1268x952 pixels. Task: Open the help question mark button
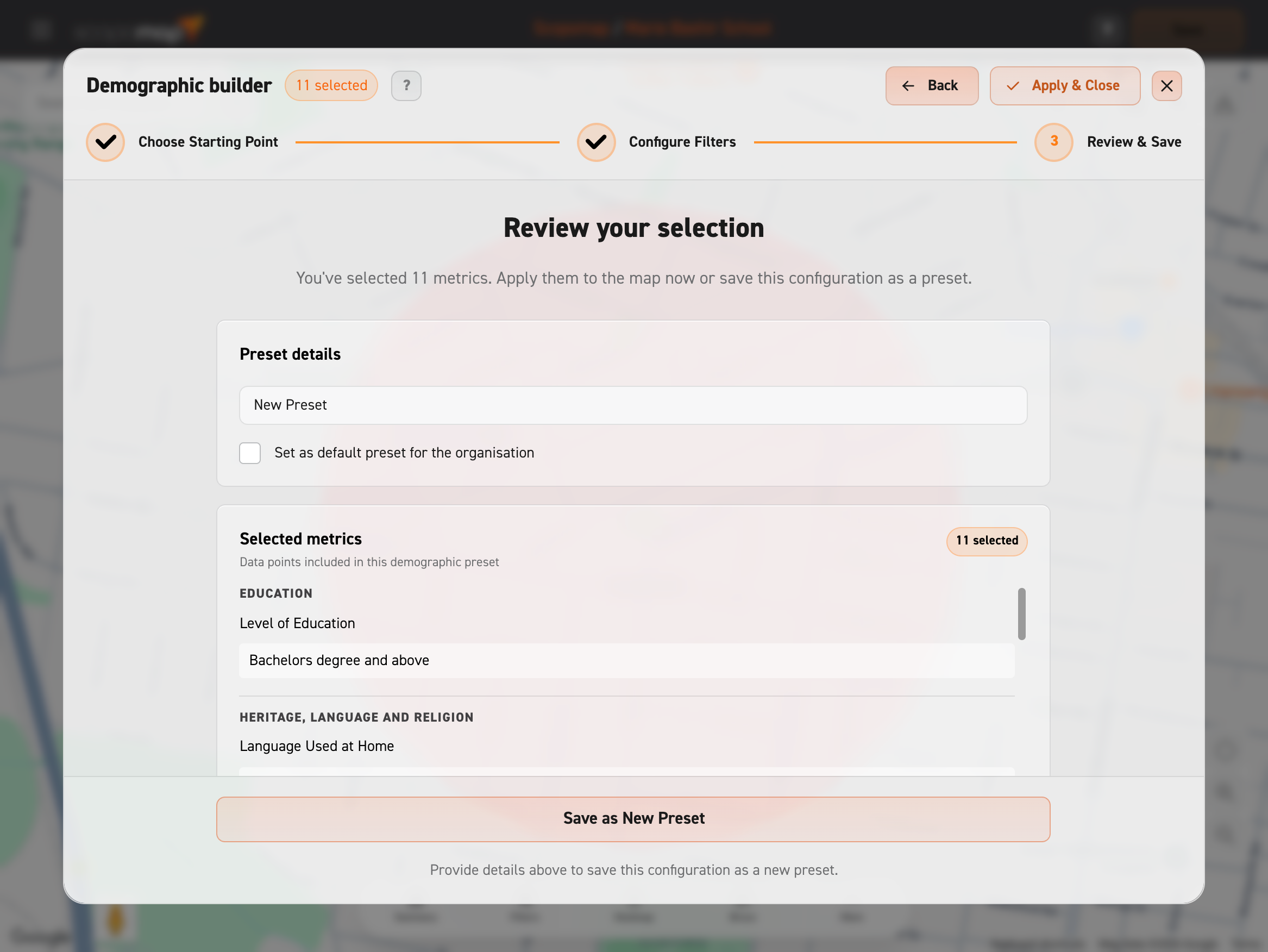pos(406,85)
